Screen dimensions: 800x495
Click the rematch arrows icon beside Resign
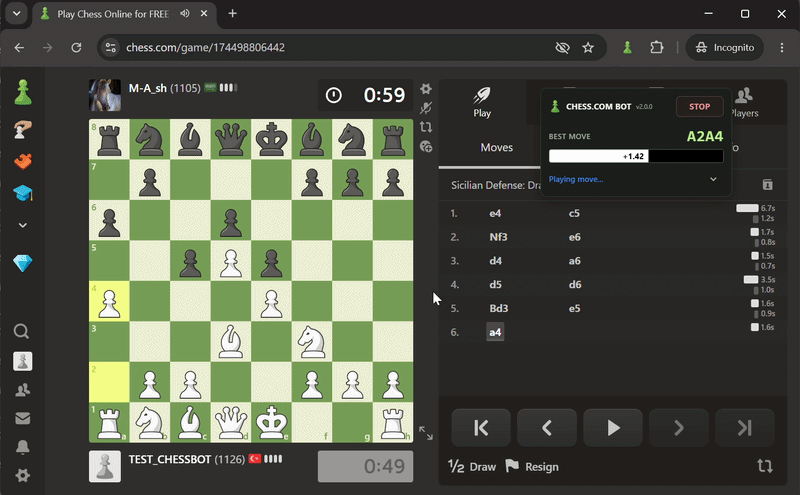[x=764, y=466]
